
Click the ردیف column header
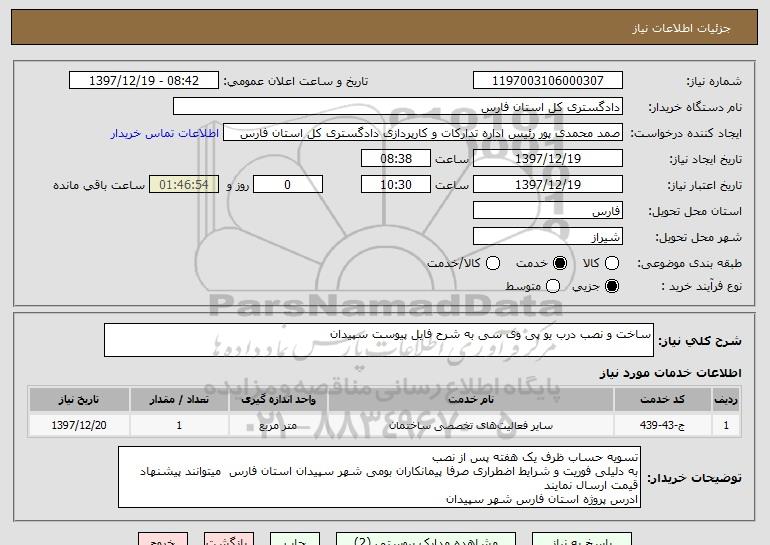[x=726, y=399]
